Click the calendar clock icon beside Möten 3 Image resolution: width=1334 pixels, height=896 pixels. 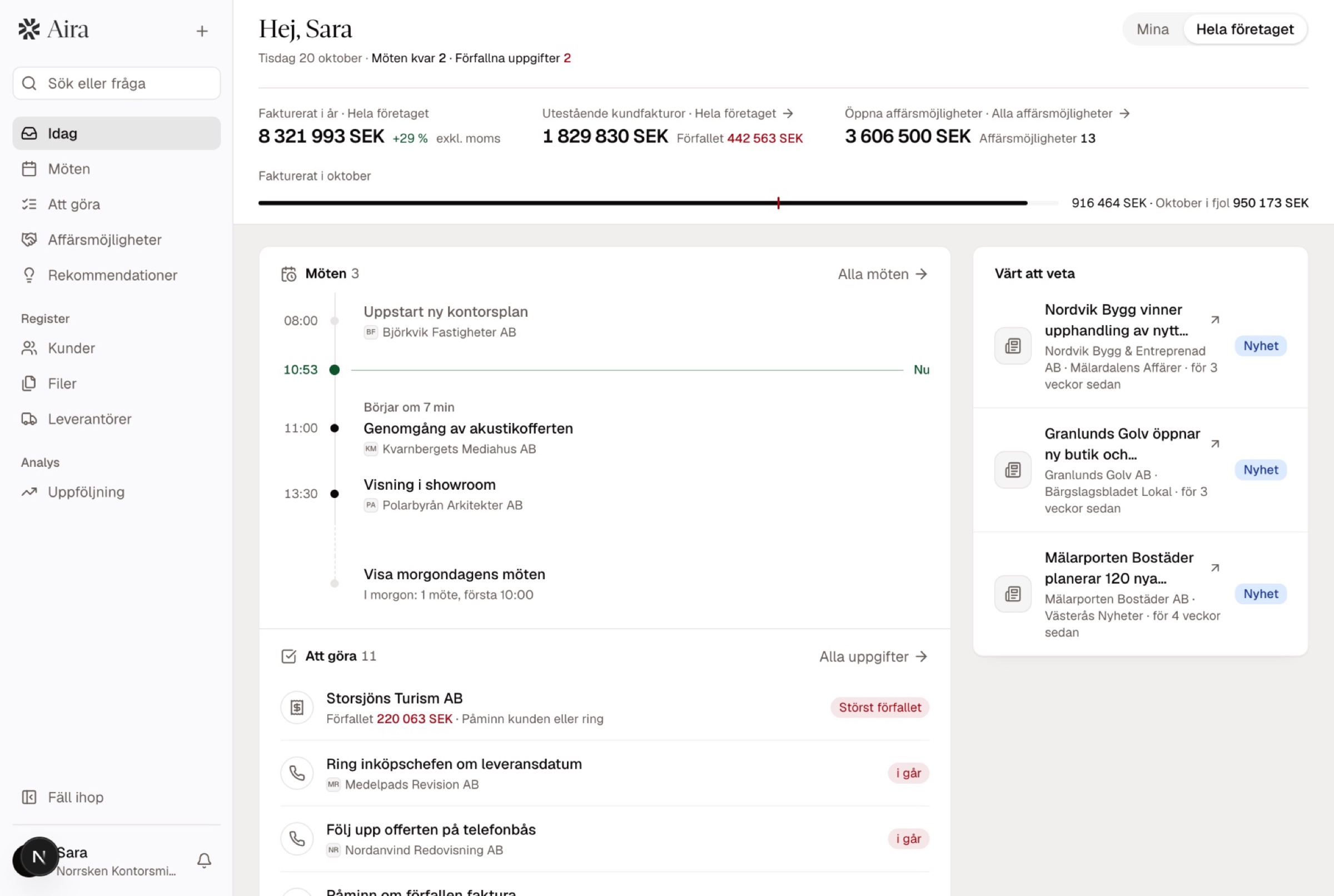pos(289,274)
